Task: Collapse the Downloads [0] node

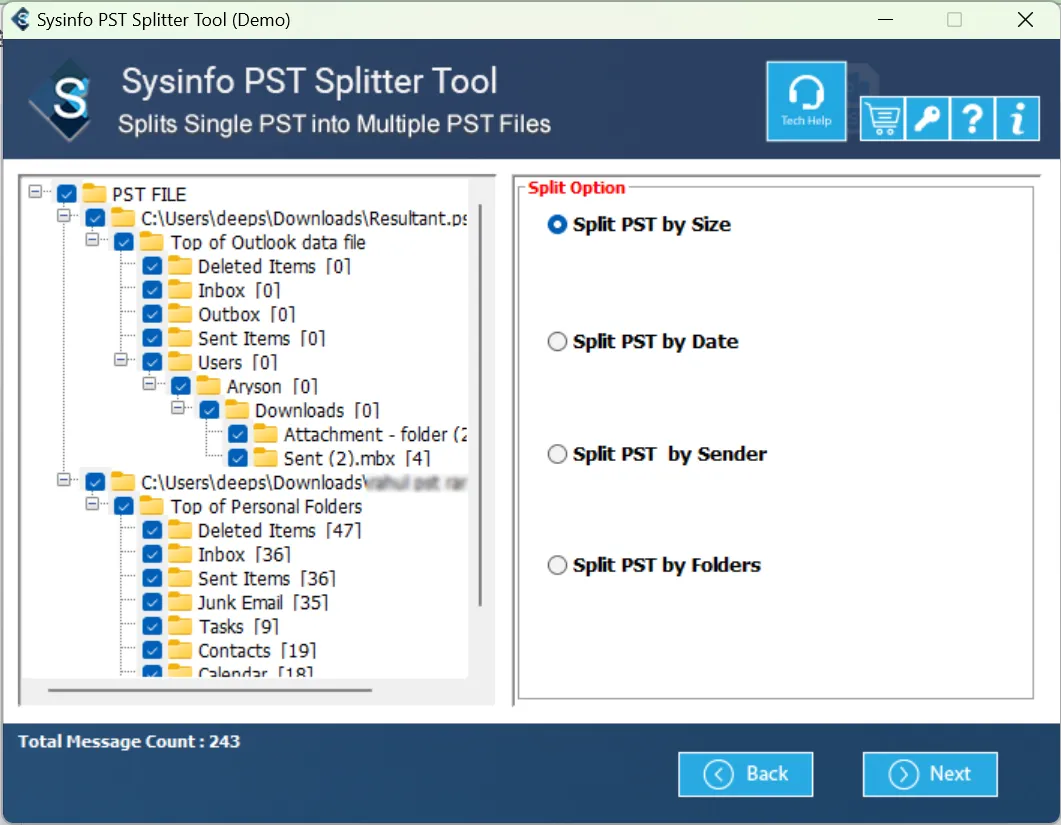Action: pos(177,407)
